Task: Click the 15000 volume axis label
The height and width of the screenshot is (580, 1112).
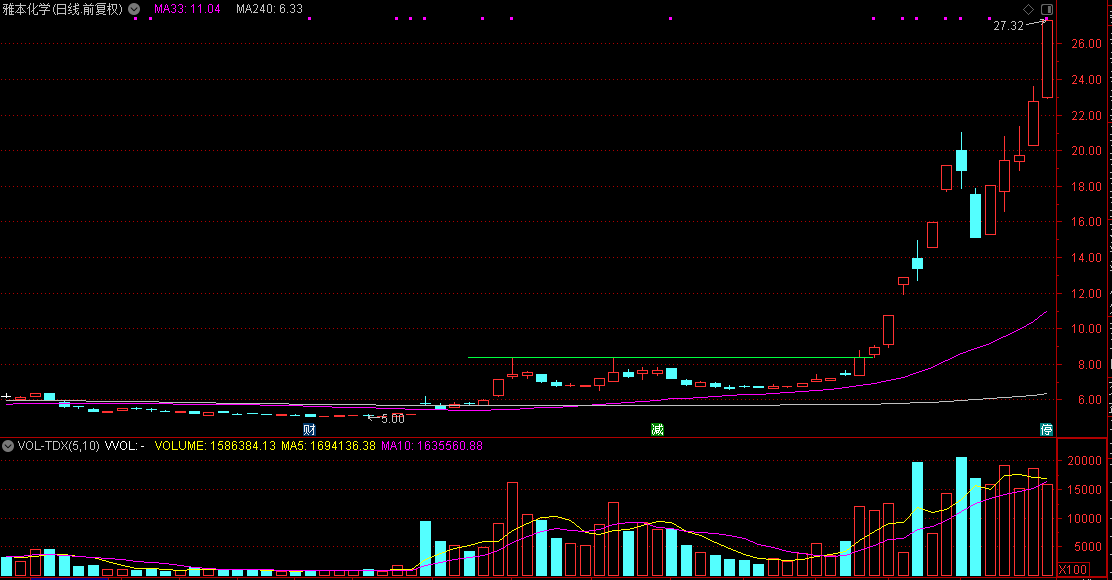Action: tap(1085, 490)
